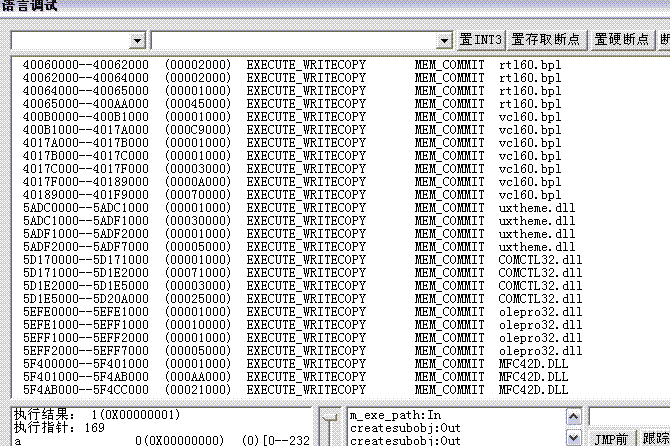Screen dimensions: 670x446
Task: Click the m_exe_path:In log entry
Action: point(396,415)
